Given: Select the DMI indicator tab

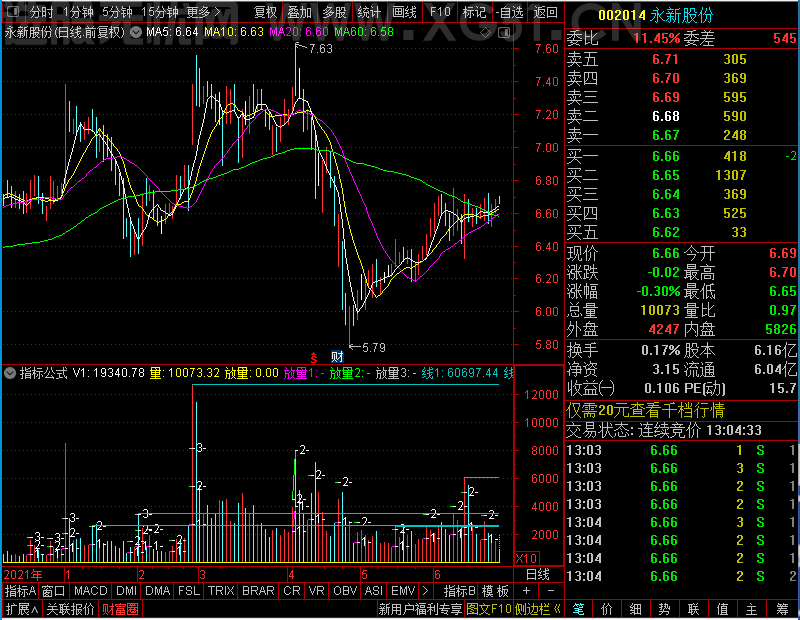Looking at the screenshot, I should (127, 591).
